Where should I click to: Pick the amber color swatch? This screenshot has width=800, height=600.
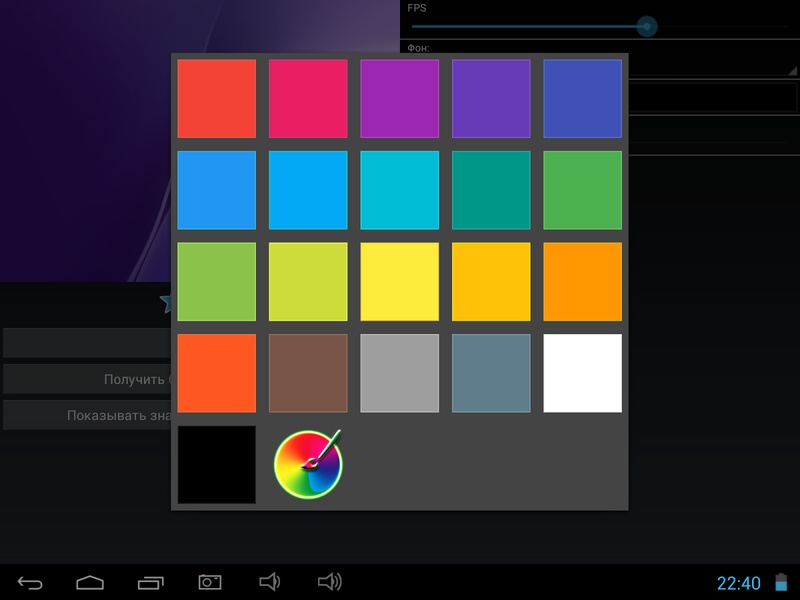[491, 282]
